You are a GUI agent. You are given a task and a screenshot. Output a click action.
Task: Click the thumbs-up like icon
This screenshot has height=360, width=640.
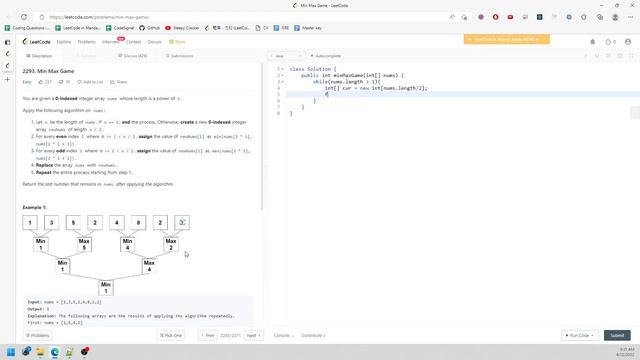coord(41,82)
